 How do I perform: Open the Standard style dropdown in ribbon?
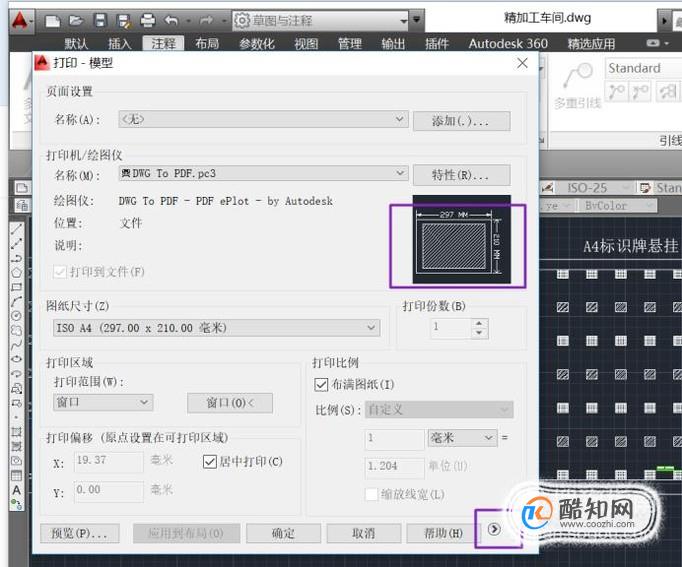click(643, 68)
